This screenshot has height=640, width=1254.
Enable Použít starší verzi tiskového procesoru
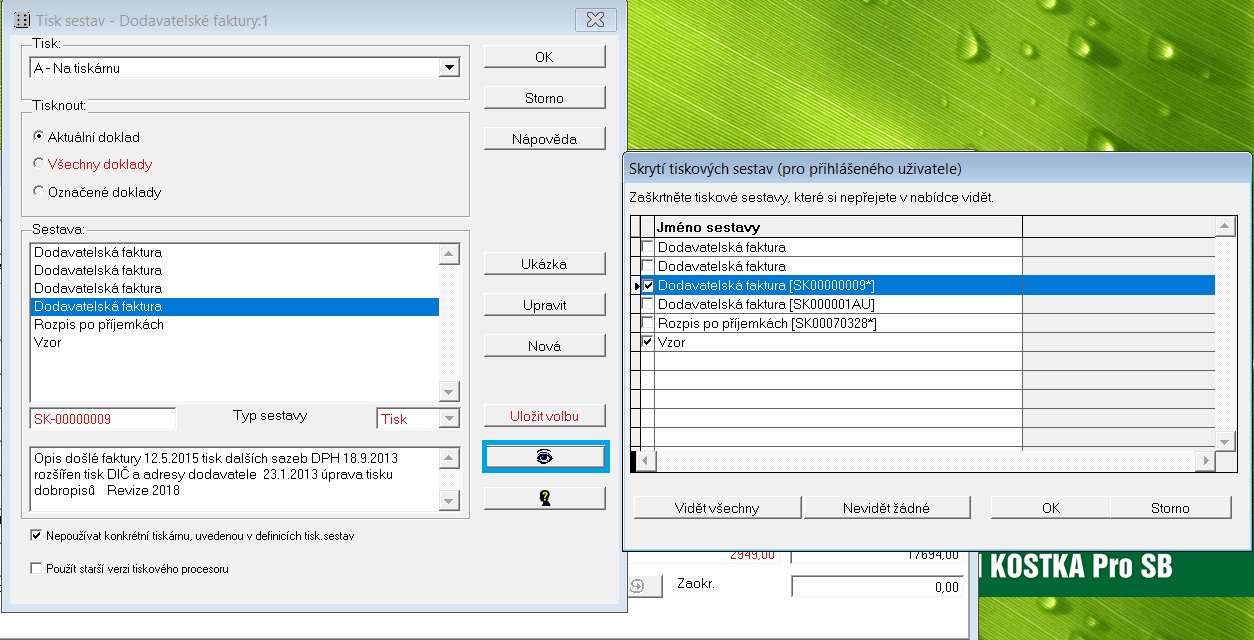[37, 569]
